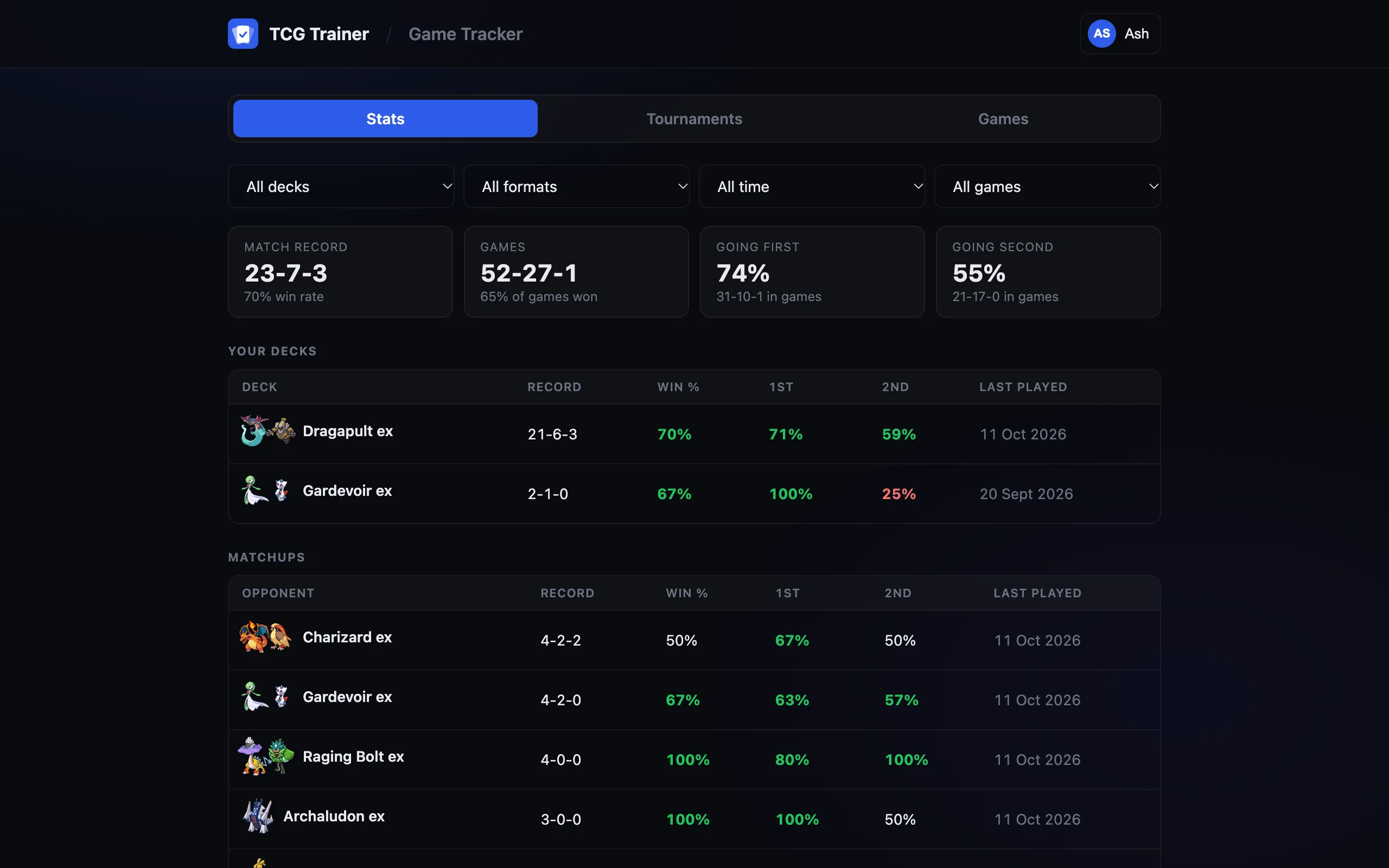This screenshot has width=1389, height=868.
Task: Click the 63% first-turn value for Gardevoir ex
Action: (792, 700)
